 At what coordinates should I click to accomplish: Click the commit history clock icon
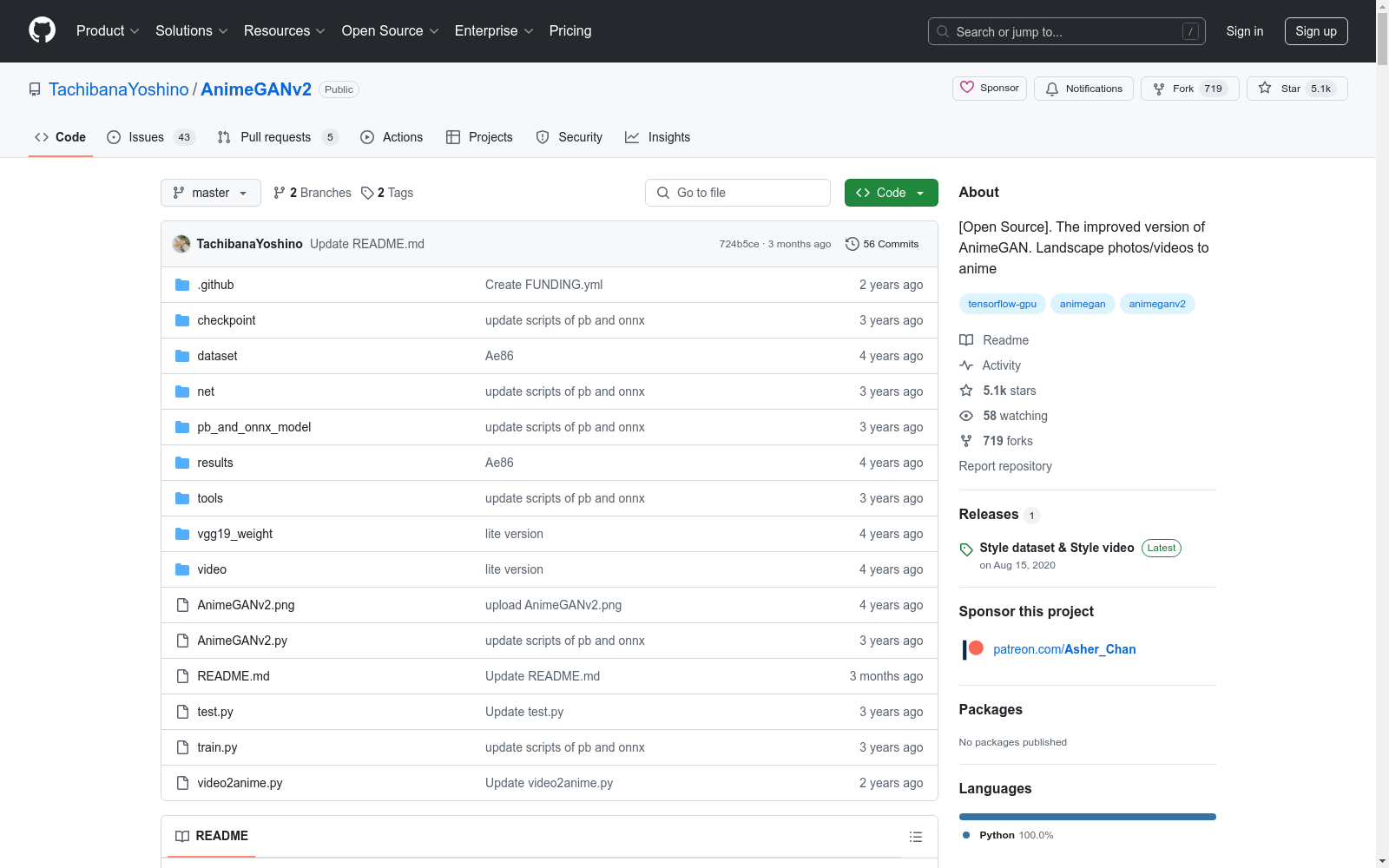852,244
